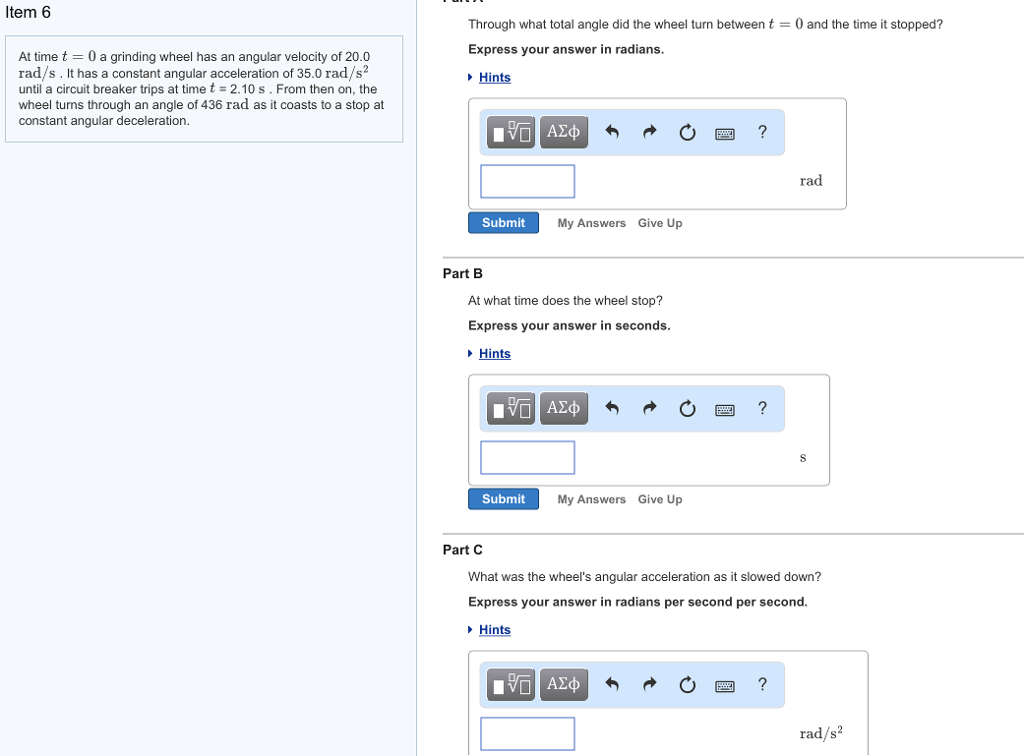Reset the first answer box with the circular arrow
Screen dimensions: 1024x756
click(x=687, y=132)
